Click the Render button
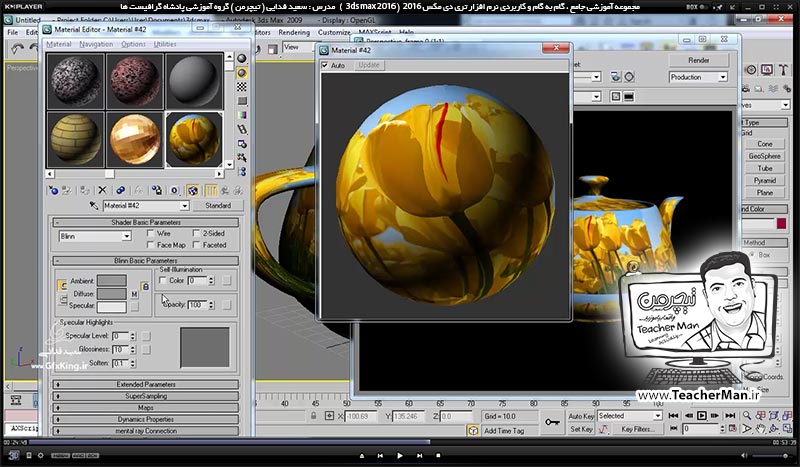The image size is (800, 467). [698, 60]
